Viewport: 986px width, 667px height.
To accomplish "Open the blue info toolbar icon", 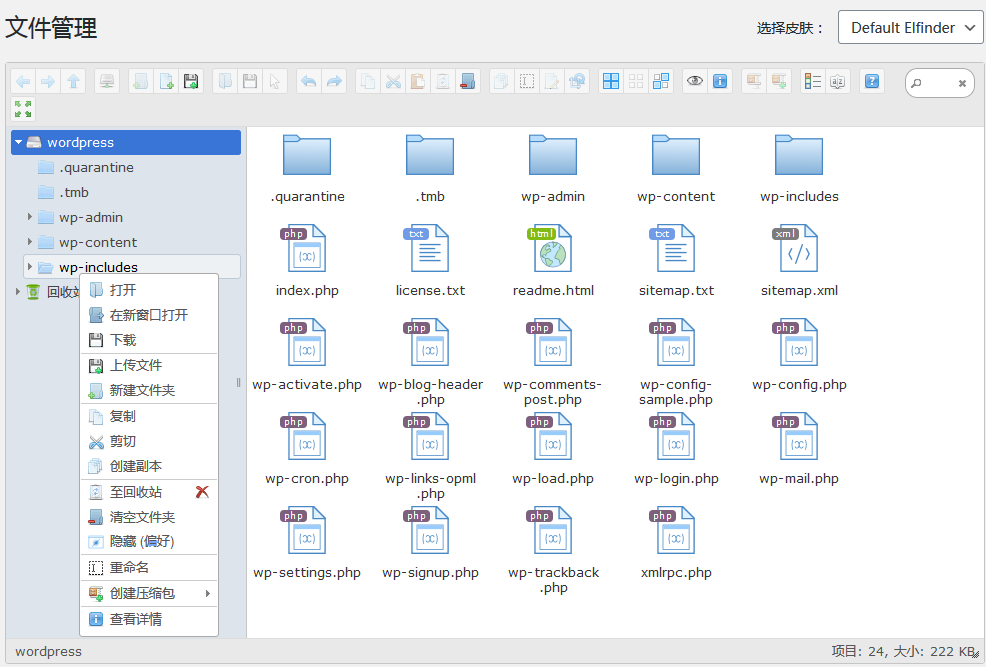I will (x=722, y=80).
